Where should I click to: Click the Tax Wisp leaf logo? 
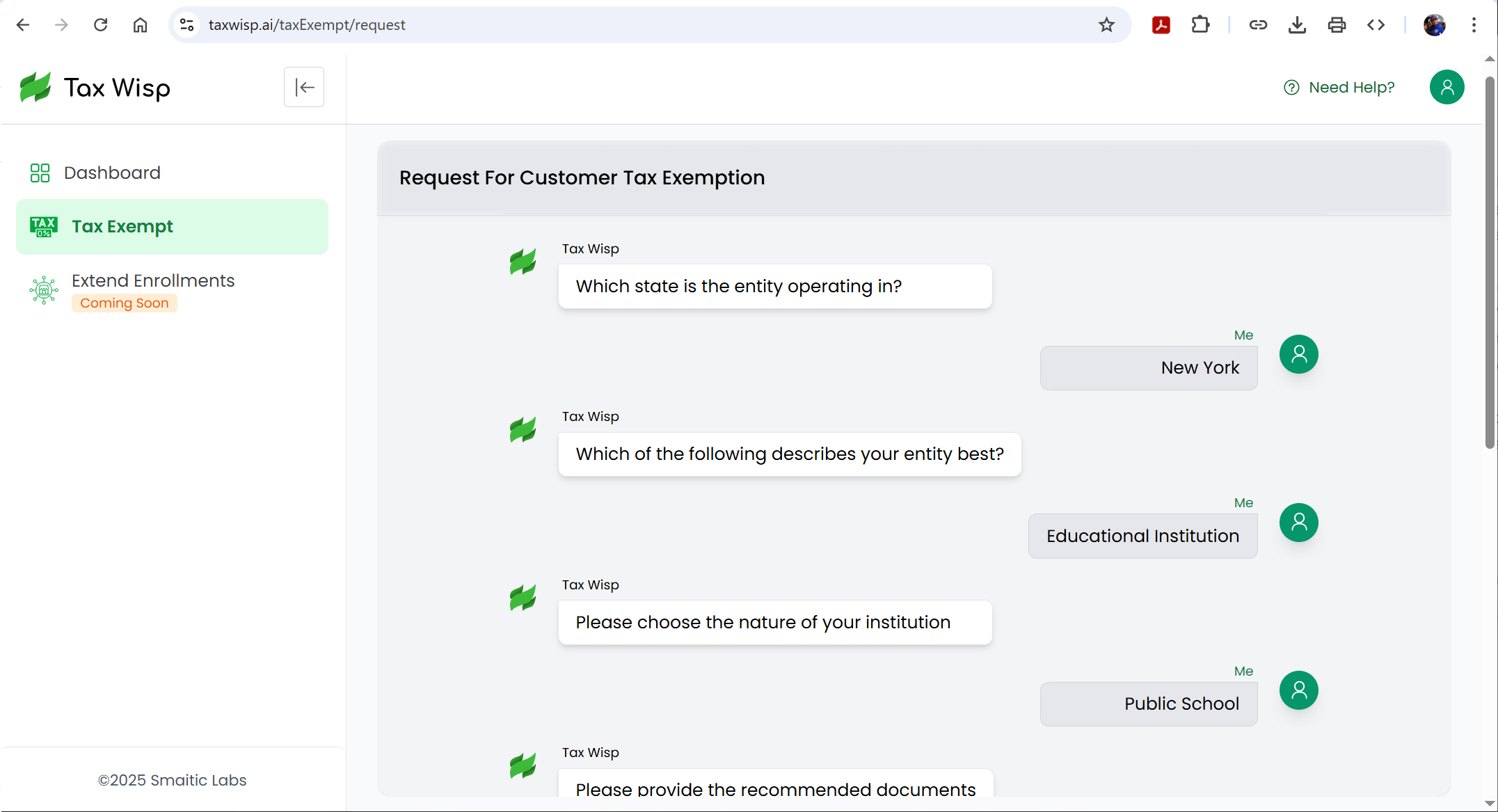35,88
